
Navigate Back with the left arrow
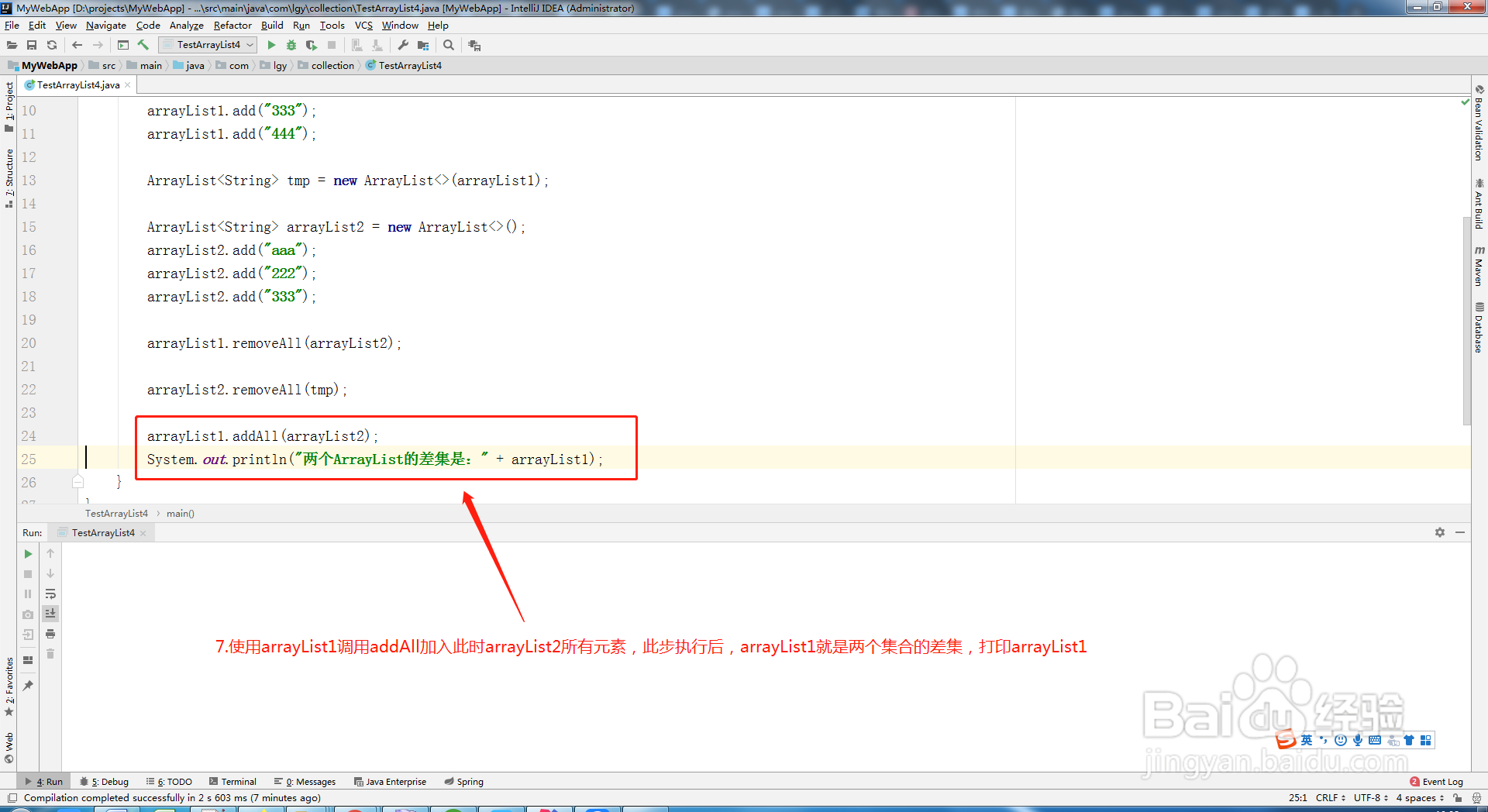77,45
